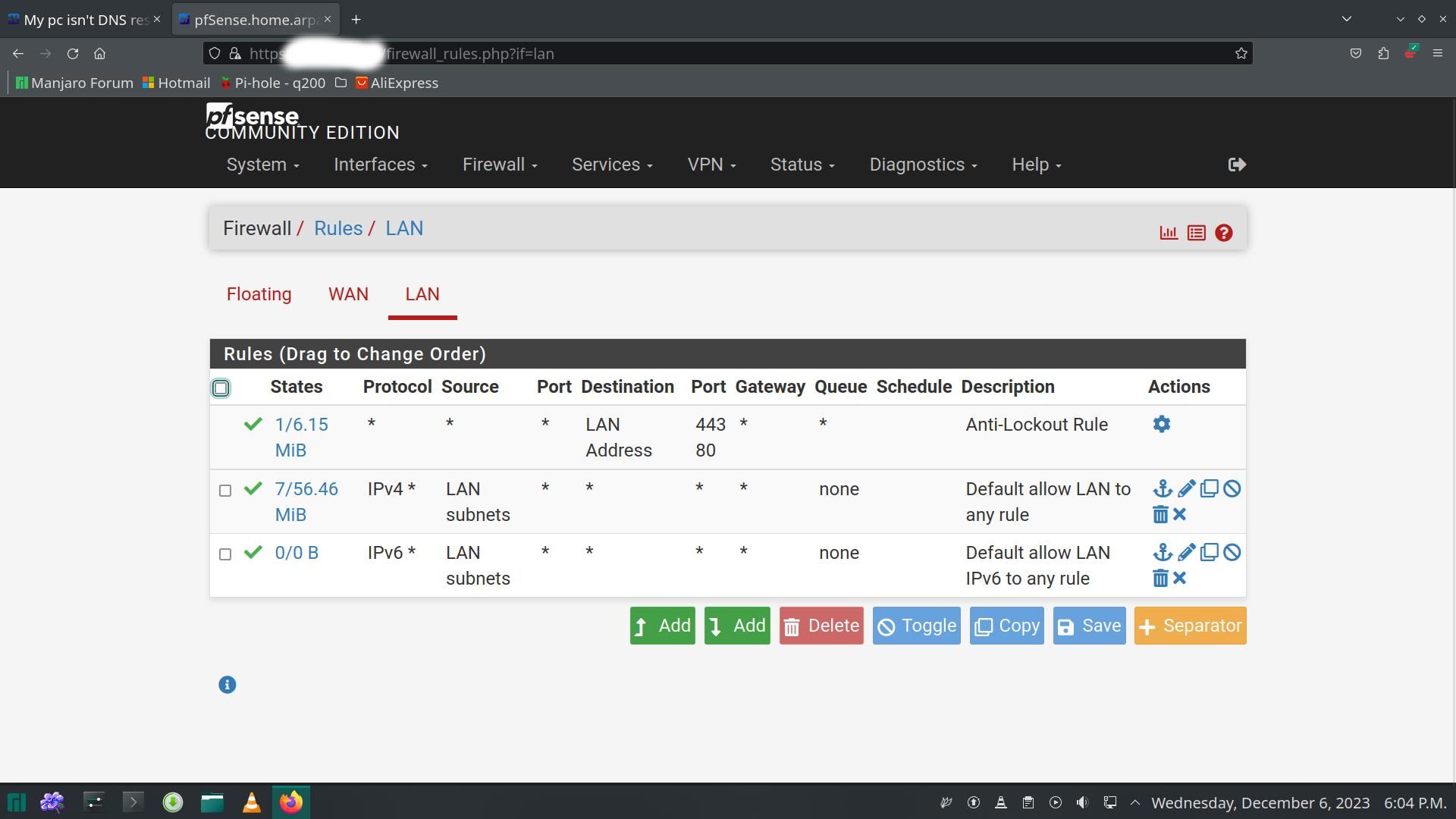Open volume control in system tray
The image size is (1456, 819).
point(1082,802)
